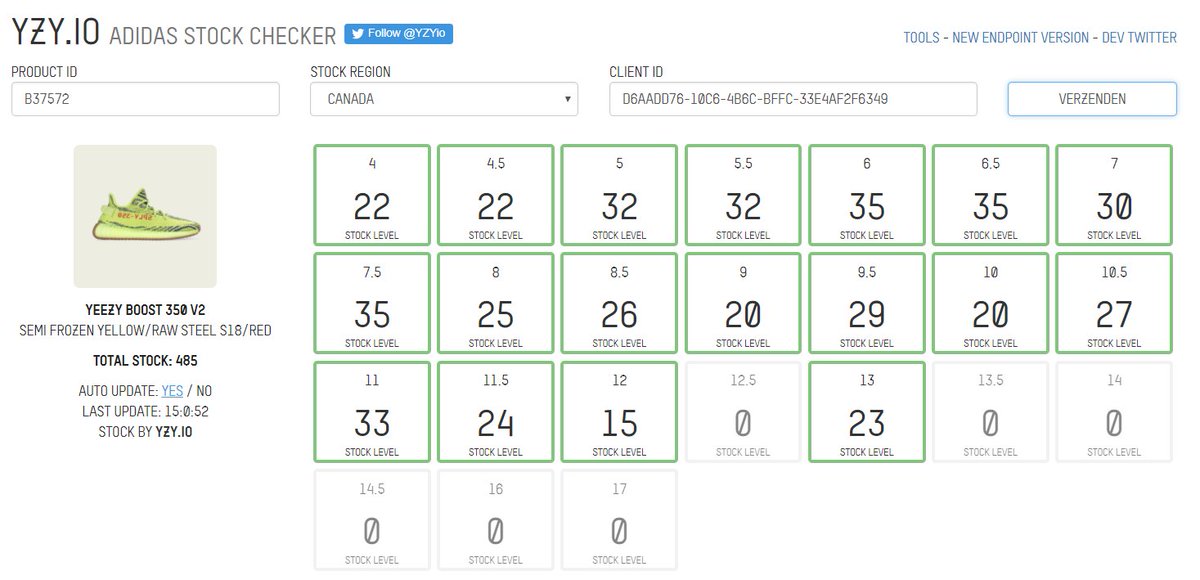Select the size 12 stock tile
The height and width of the screenshot is (580, 1200).
coord(620,412)
